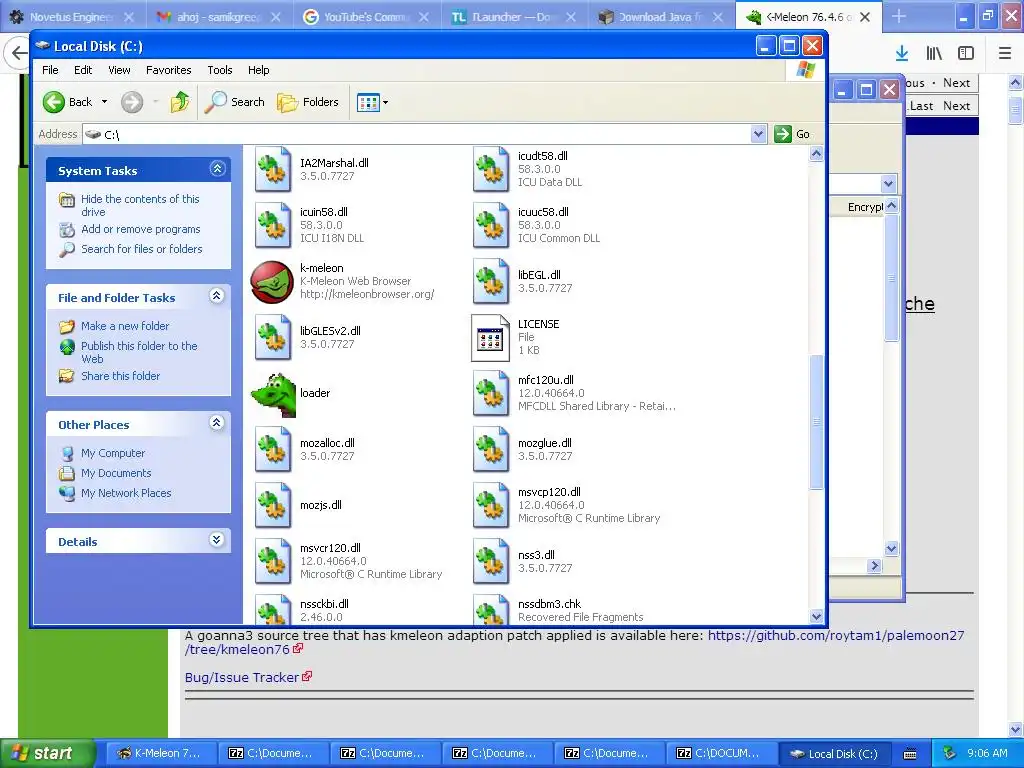This screenshot has height=768, width=1024.
Task: Open My Network Places link
Action: (x=126, y=493)
